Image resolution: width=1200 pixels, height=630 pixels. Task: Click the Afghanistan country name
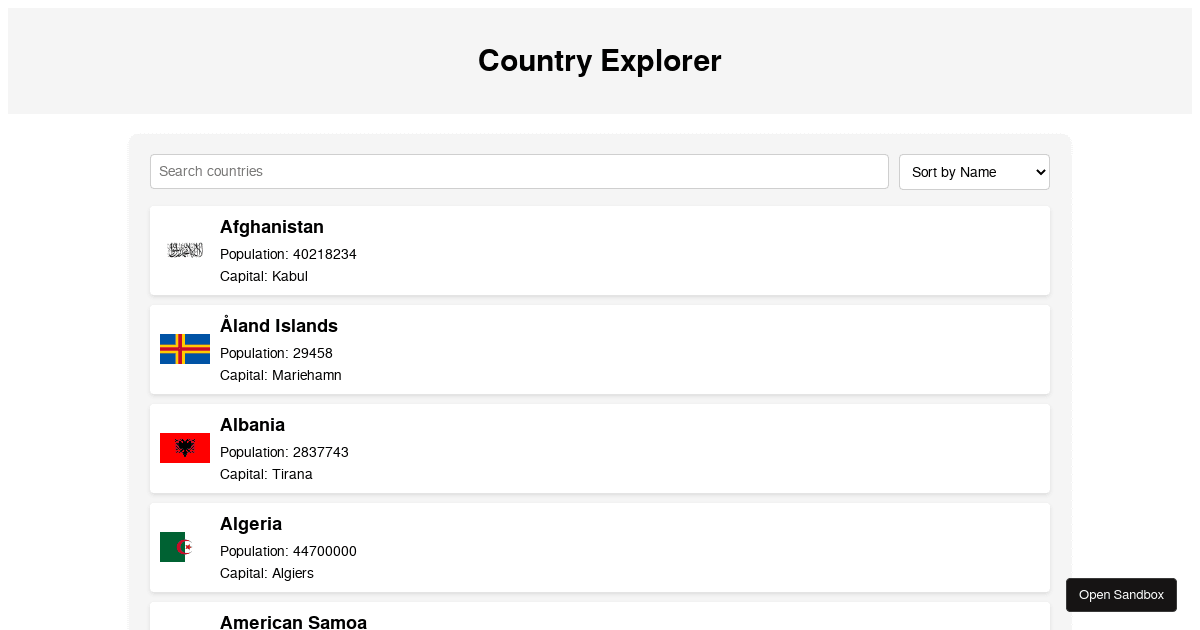(271, 227)
